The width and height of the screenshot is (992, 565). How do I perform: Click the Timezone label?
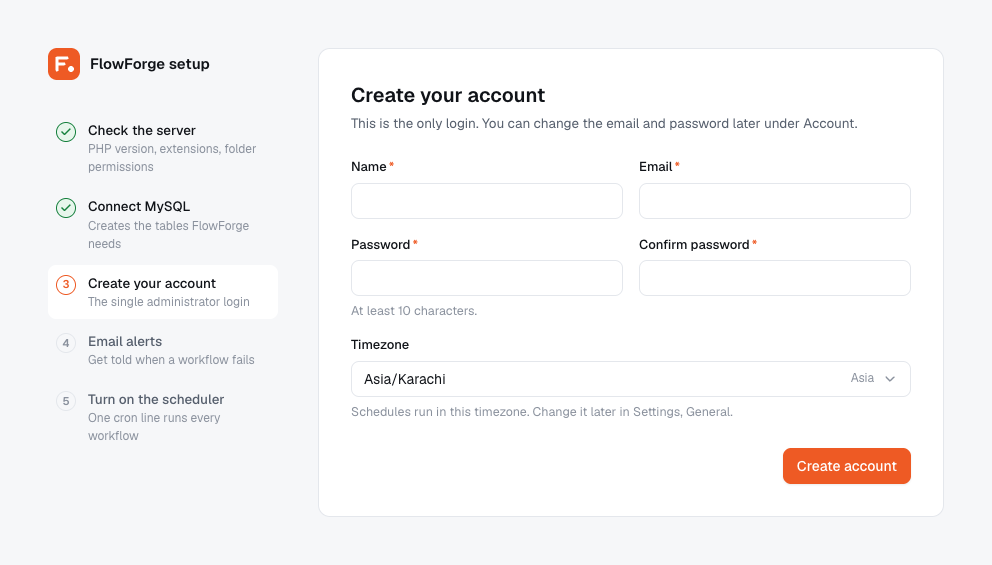pos(380,345)
